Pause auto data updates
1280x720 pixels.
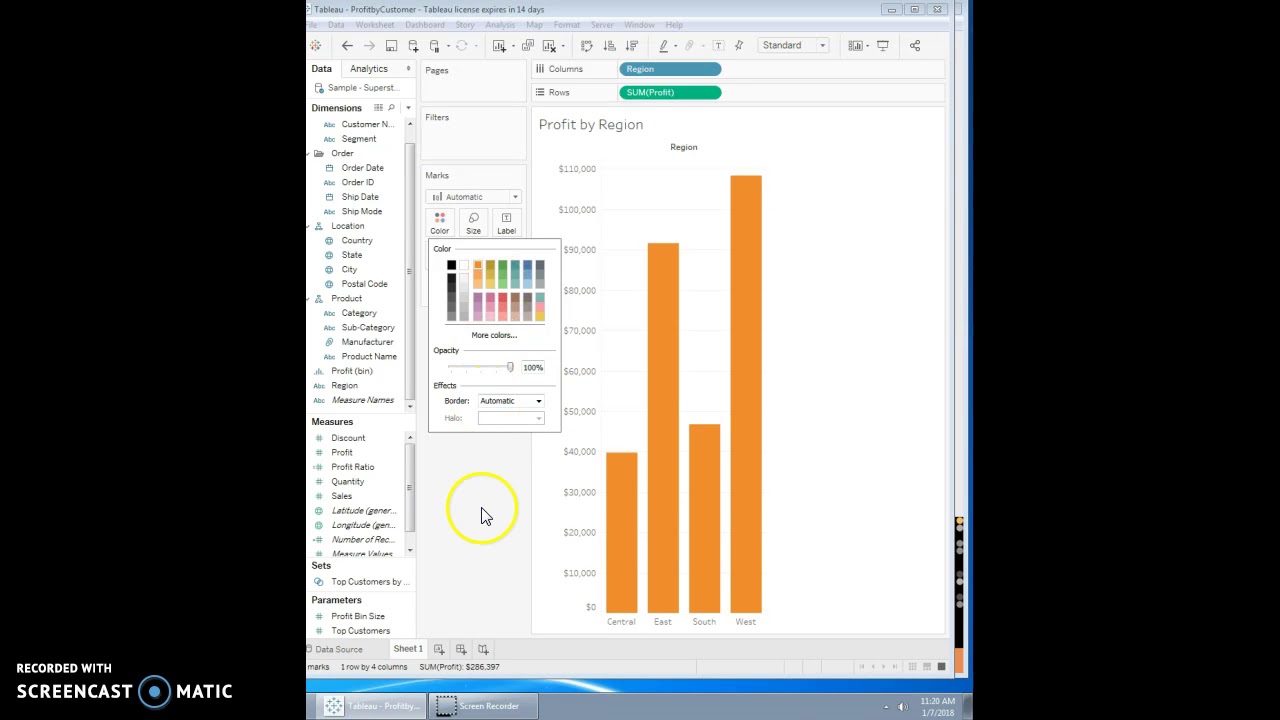point(435,45)
